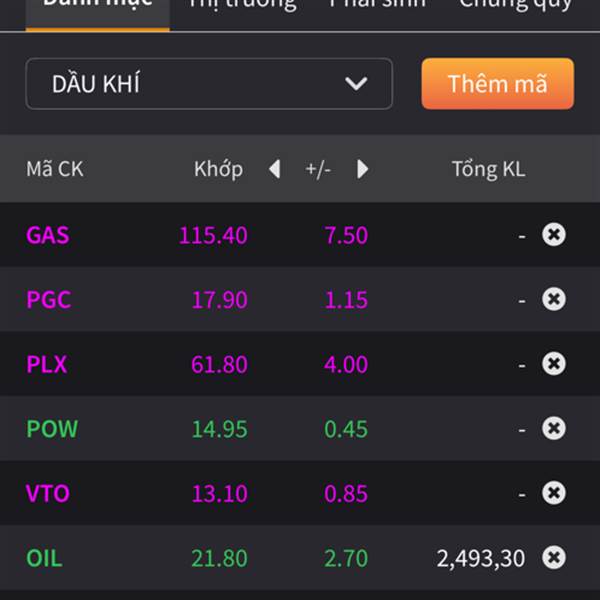This screenshot has width=600, height=600.
Task: Click the Khớp column header
Action: click(218, 169)
